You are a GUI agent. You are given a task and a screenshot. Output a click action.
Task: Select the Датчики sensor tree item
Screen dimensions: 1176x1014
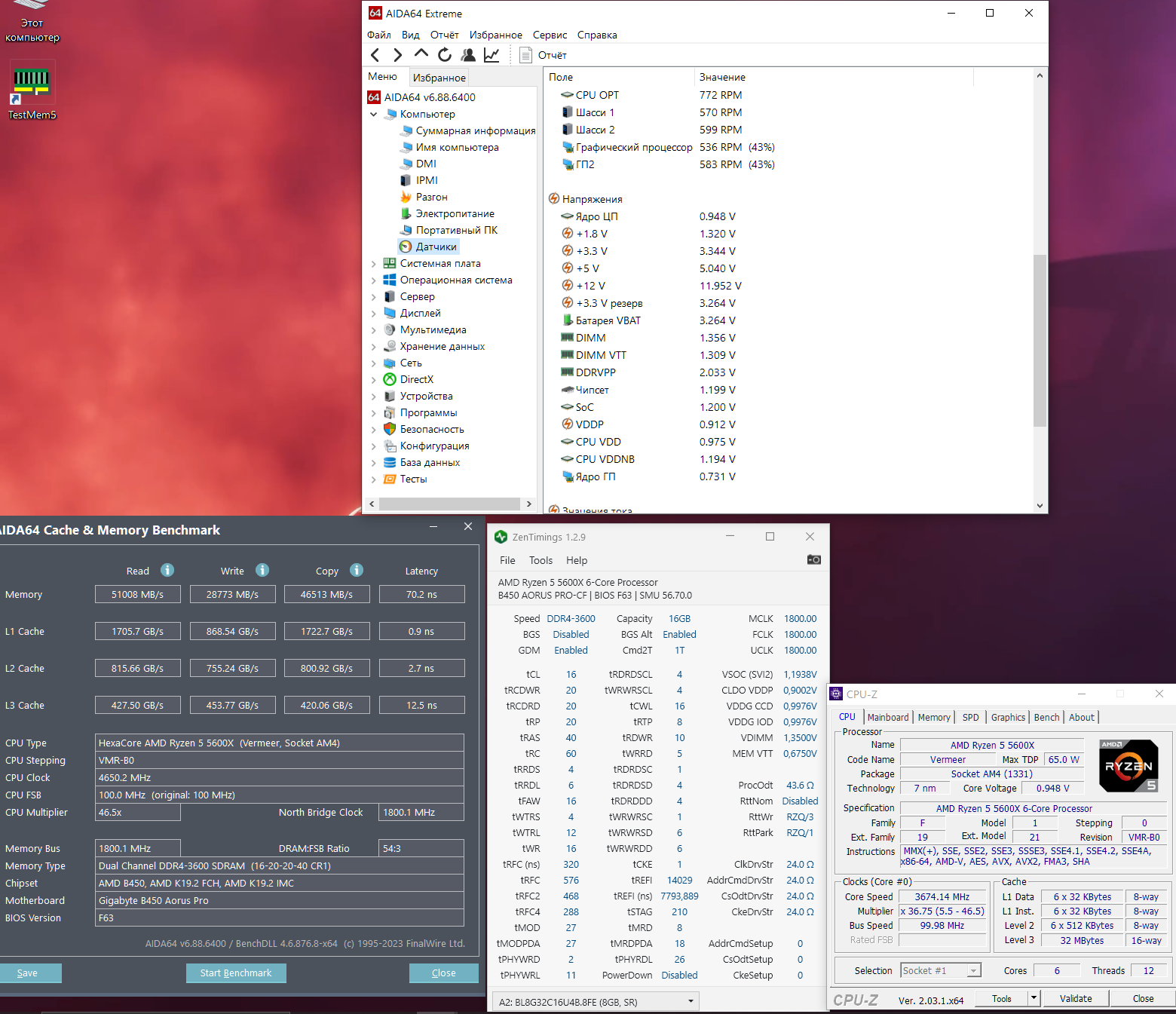click(x=428, y=247)
